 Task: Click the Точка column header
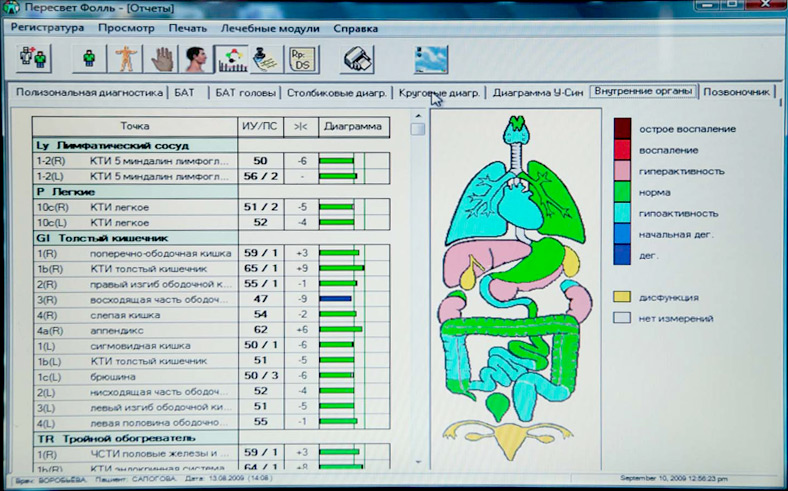point(135,126)
